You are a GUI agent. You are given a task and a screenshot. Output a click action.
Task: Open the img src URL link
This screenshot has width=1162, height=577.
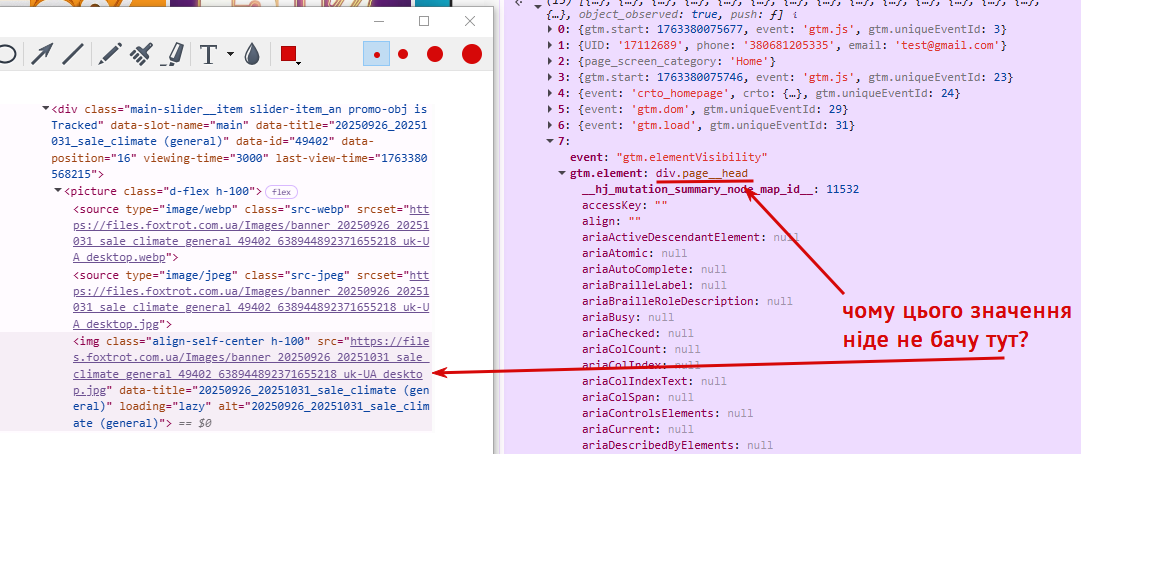(251, 365)
